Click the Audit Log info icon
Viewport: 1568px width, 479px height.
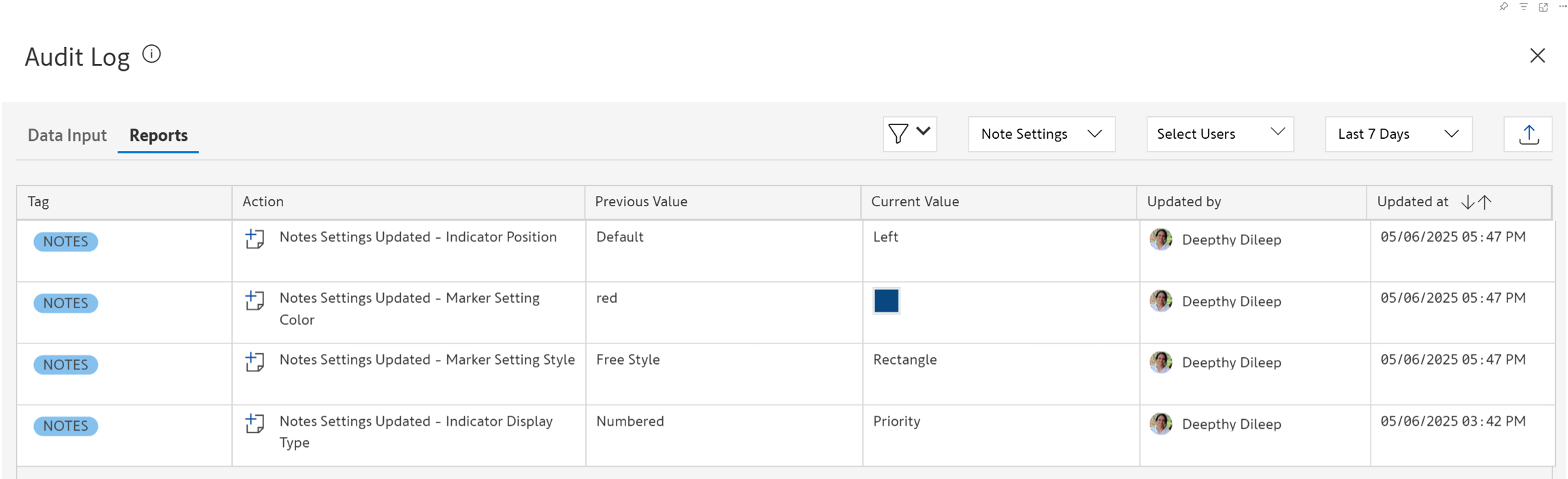pos(152,54)
